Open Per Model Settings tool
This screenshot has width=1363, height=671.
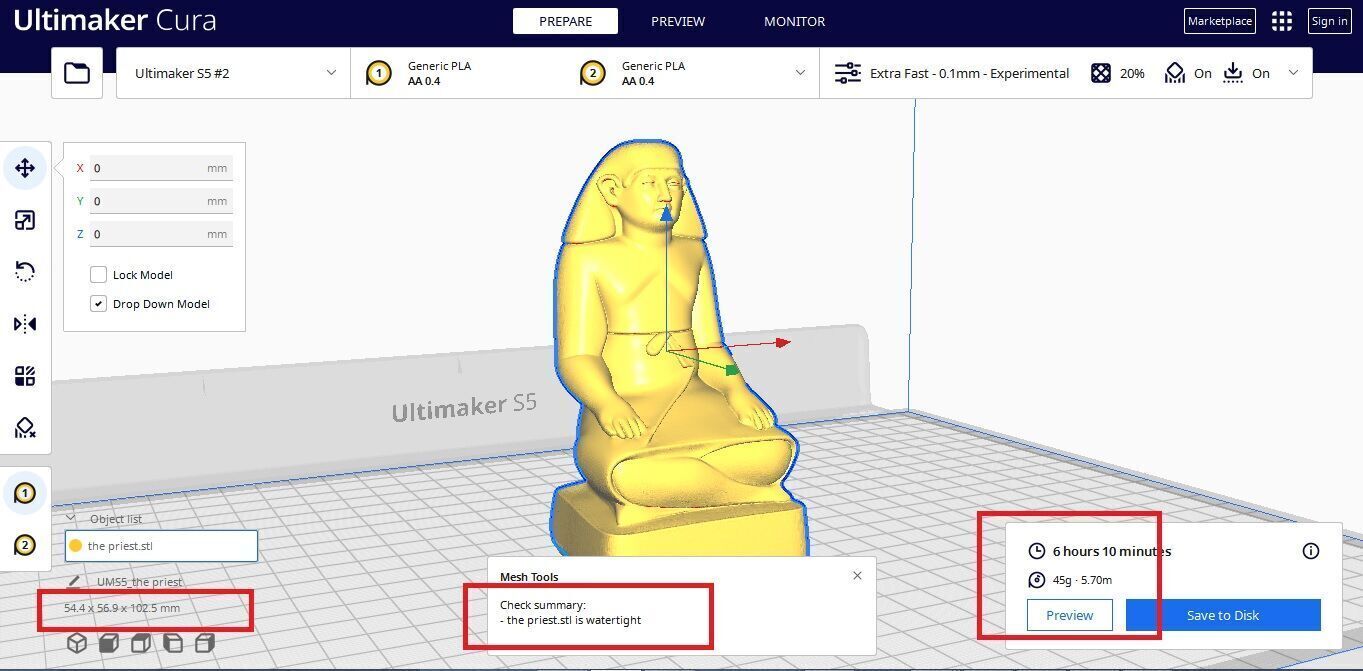25,376
